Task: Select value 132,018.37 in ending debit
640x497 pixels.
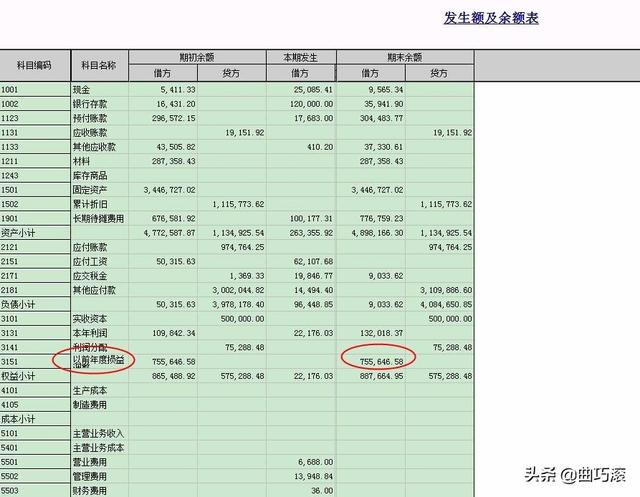Action: click(x=382, y=333)
